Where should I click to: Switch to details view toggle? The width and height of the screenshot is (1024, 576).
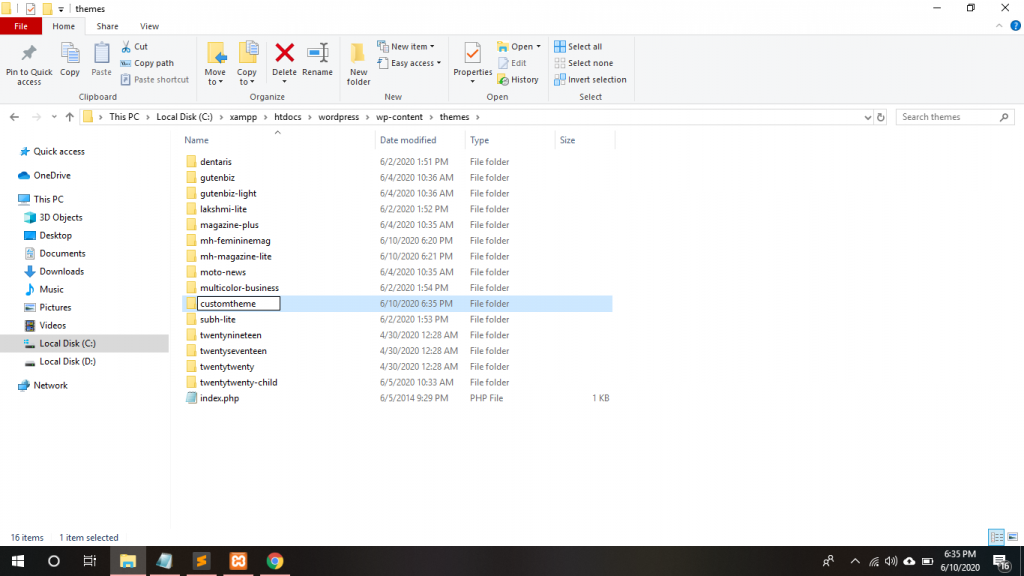coord(995,537)
